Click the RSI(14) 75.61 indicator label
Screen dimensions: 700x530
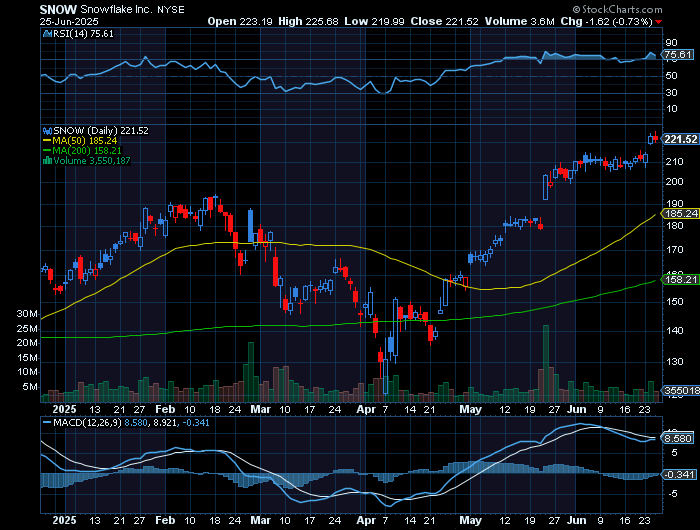pos(83,33)
